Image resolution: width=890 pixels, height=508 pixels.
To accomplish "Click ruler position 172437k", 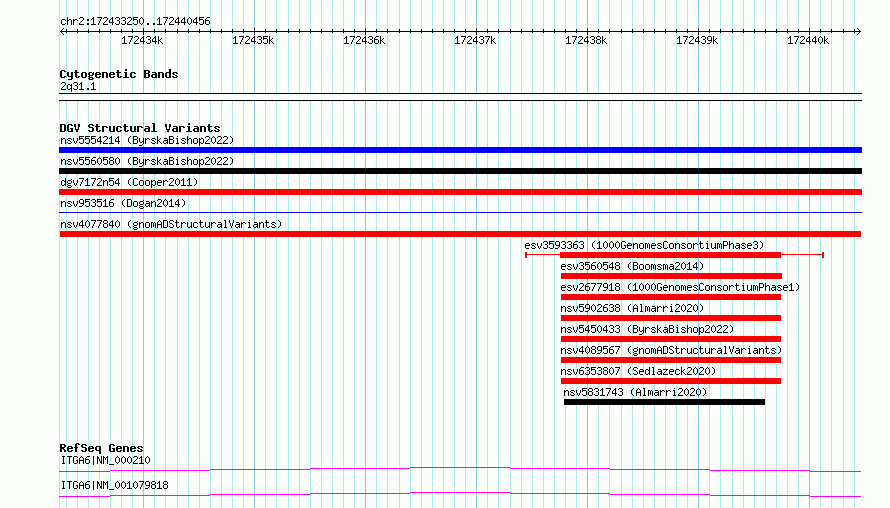I will coord(475,40).
